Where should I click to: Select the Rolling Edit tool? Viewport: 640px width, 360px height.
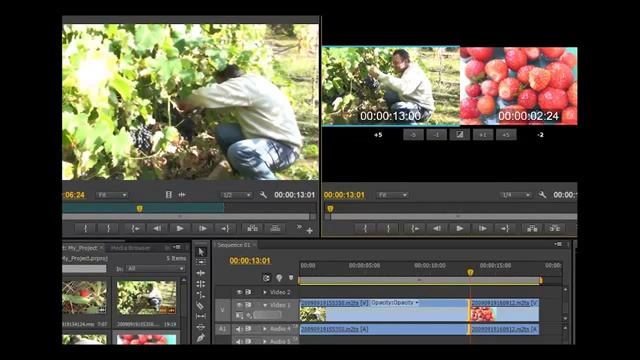[x=200, y=284]
